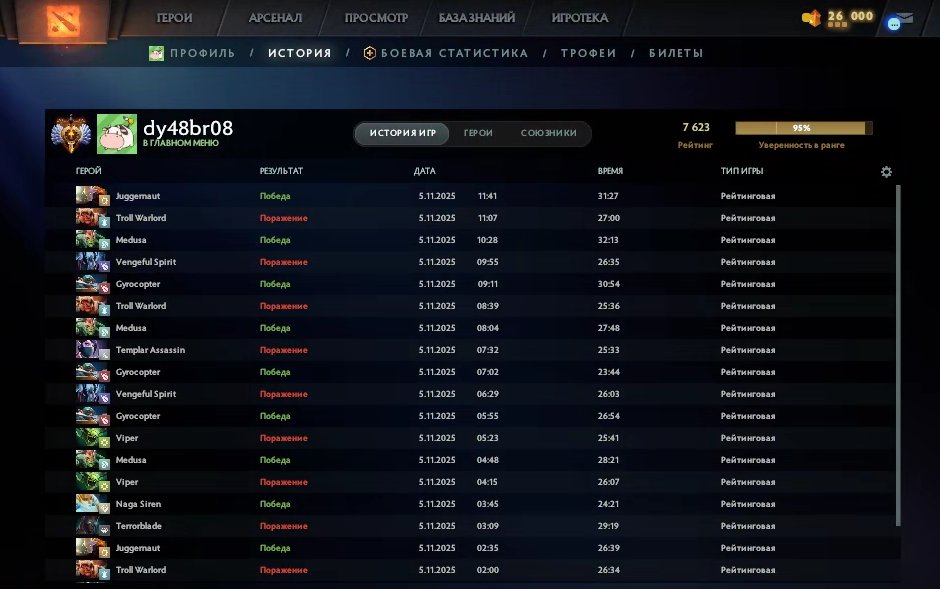Click the match list vertical scrollbar
This screenshot has height=589, width=940.
click(898, 350)
